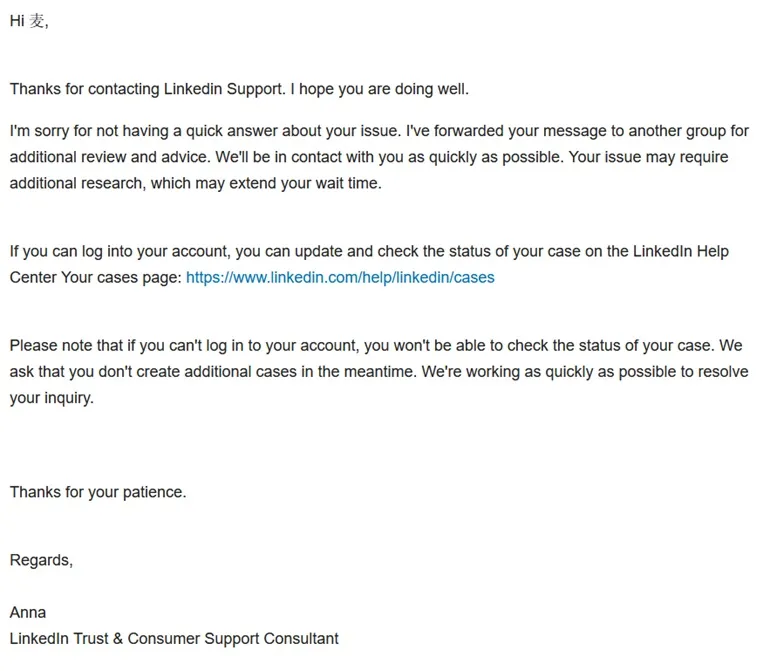
Task: Click the "Hi 麦," greeting line
Action: coord(29,21)
